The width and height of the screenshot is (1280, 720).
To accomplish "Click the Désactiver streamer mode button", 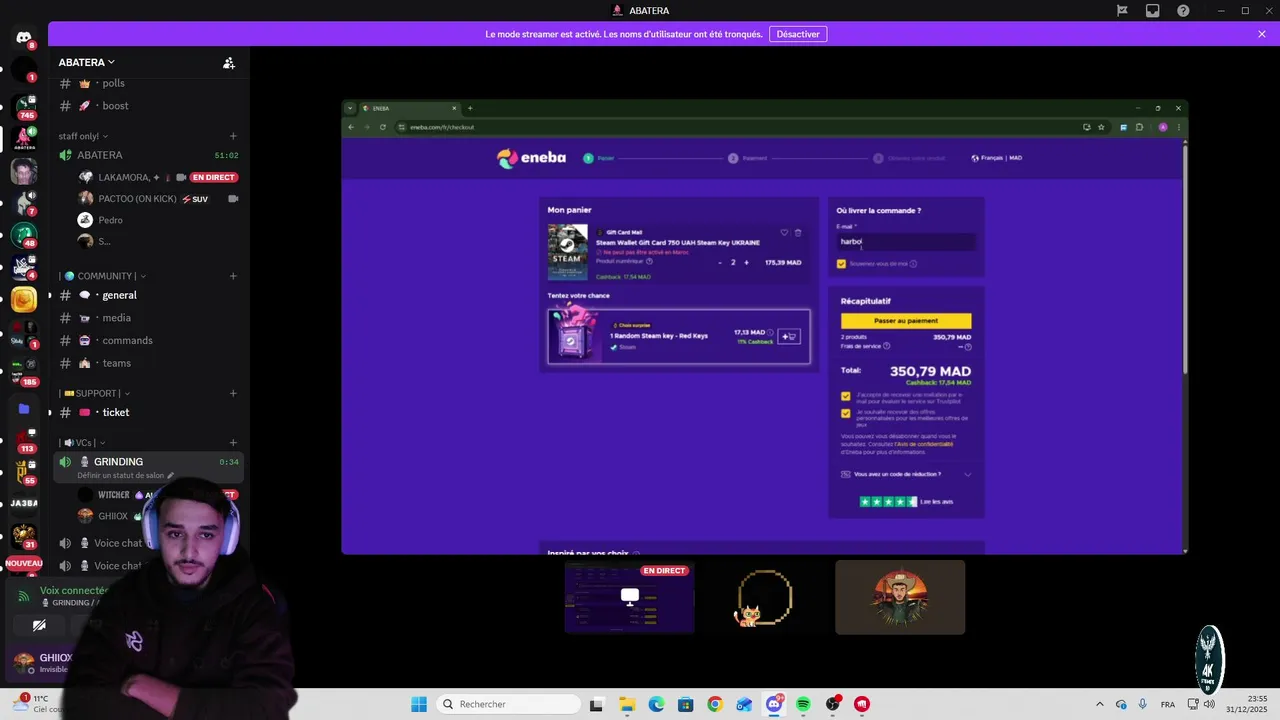I will (x=798, y=34).
